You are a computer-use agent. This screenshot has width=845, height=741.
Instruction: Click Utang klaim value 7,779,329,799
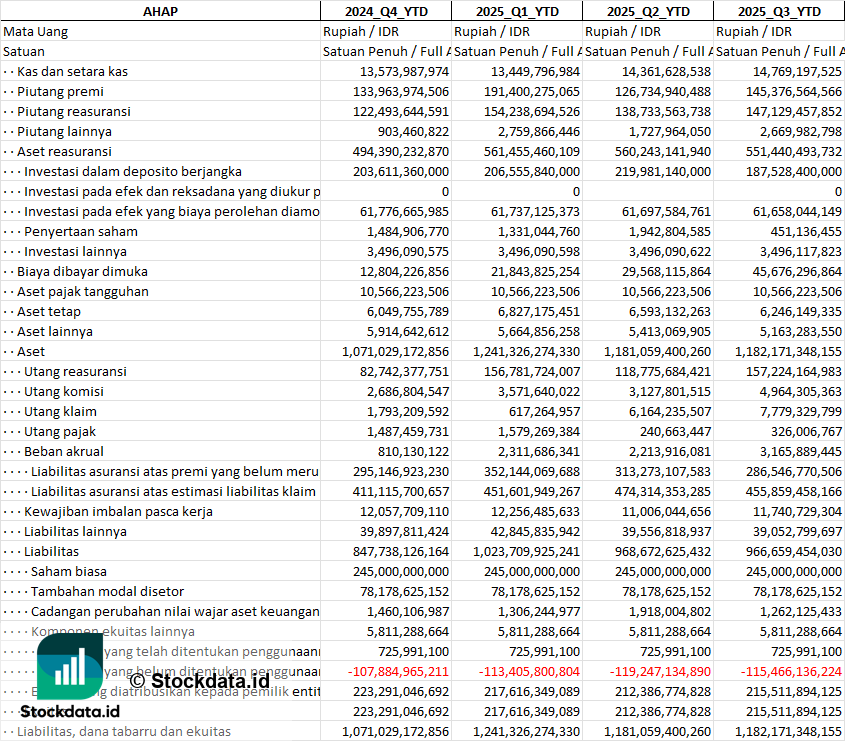(x=801, y=412)
